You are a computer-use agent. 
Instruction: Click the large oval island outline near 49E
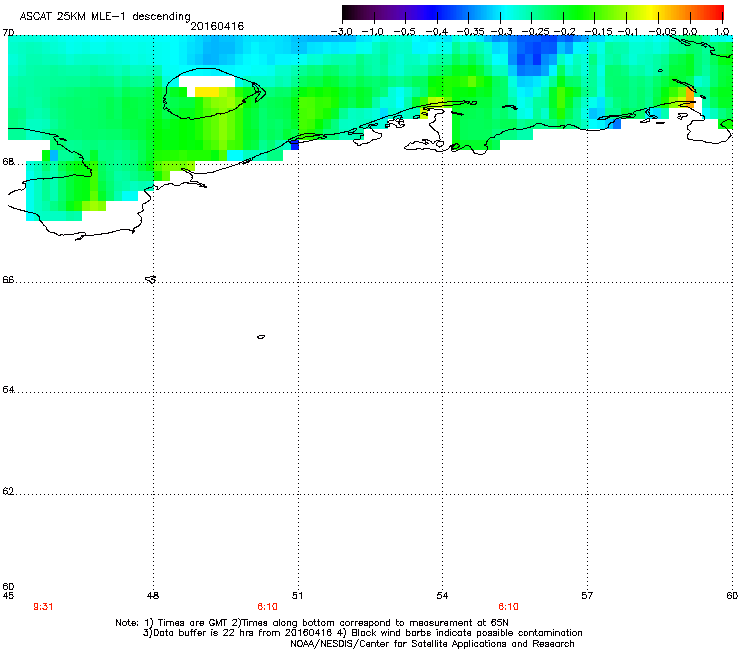click(214, 93)
